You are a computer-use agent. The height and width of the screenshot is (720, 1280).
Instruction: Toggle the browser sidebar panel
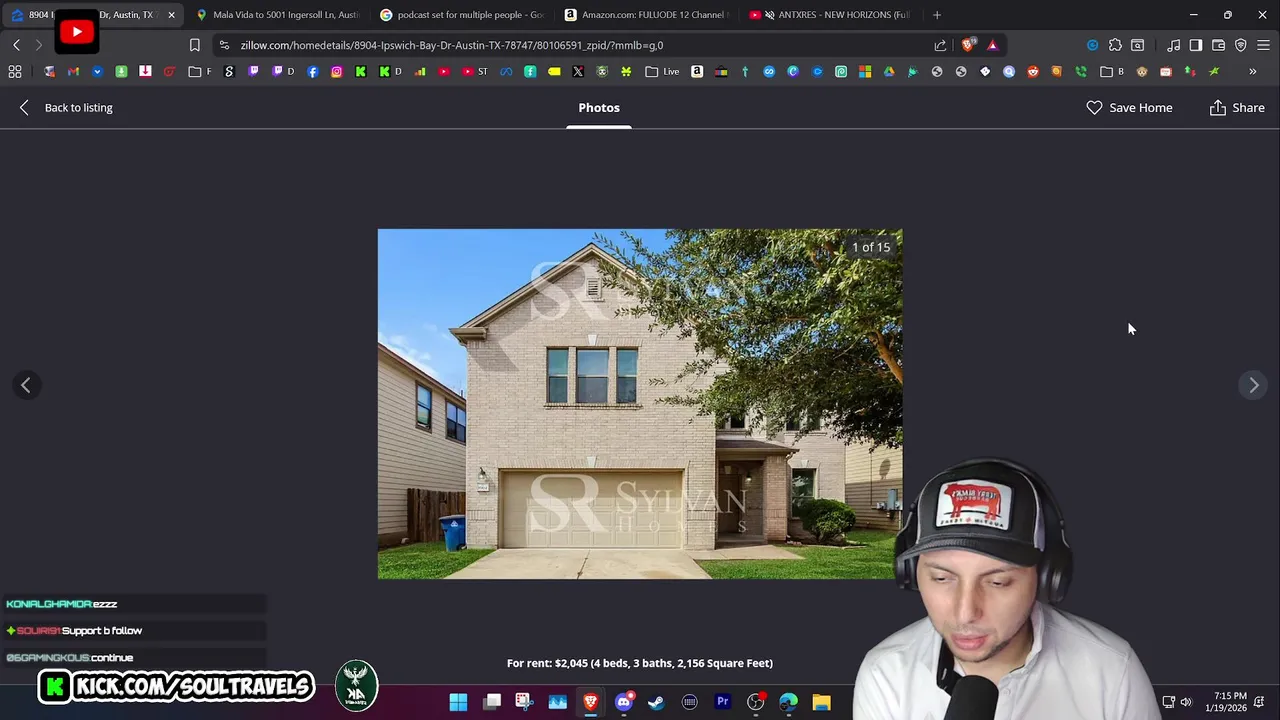tap(1196, 45)
